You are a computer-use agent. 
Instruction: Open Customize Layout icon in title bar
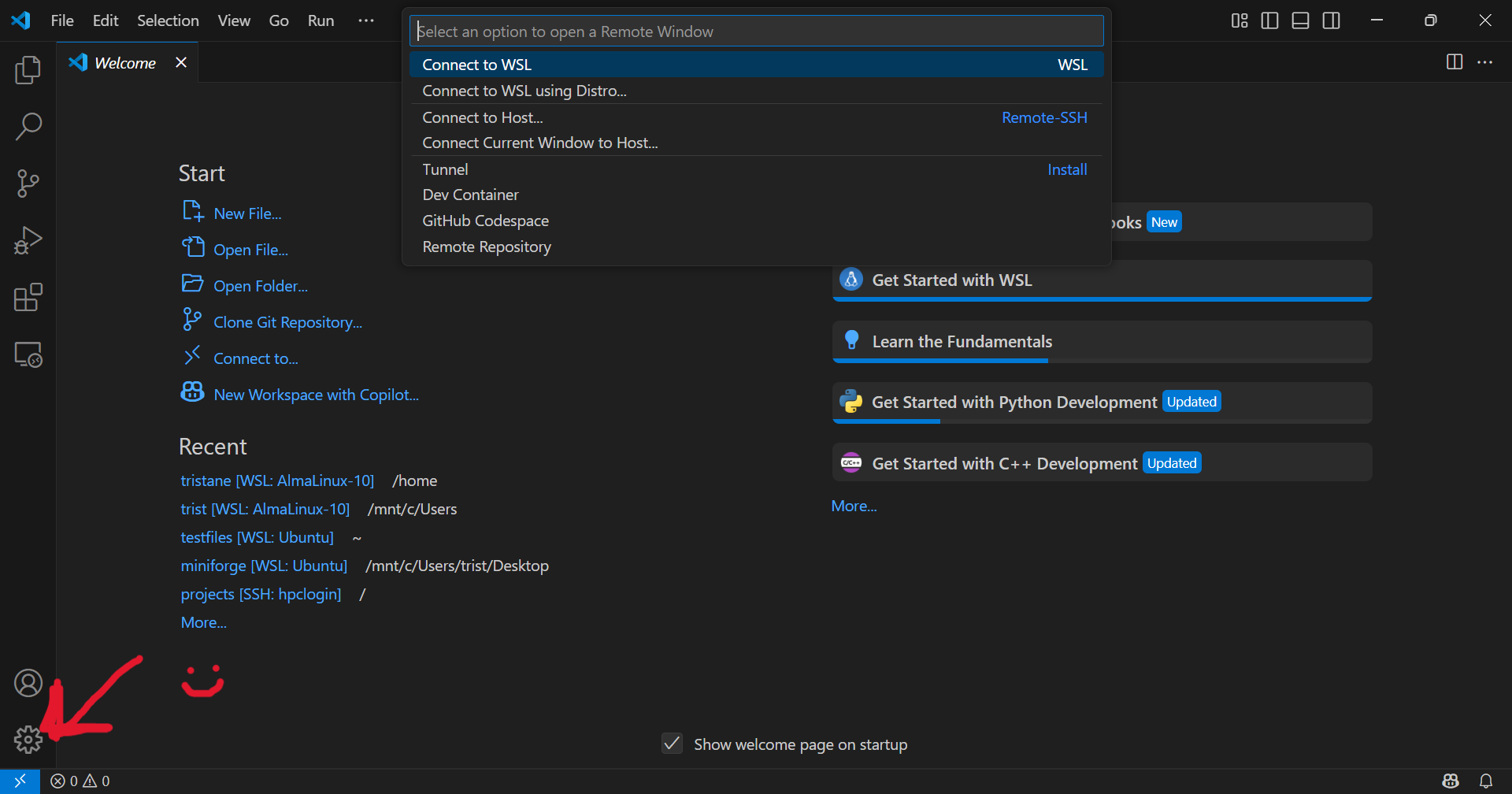point(1240,20)
